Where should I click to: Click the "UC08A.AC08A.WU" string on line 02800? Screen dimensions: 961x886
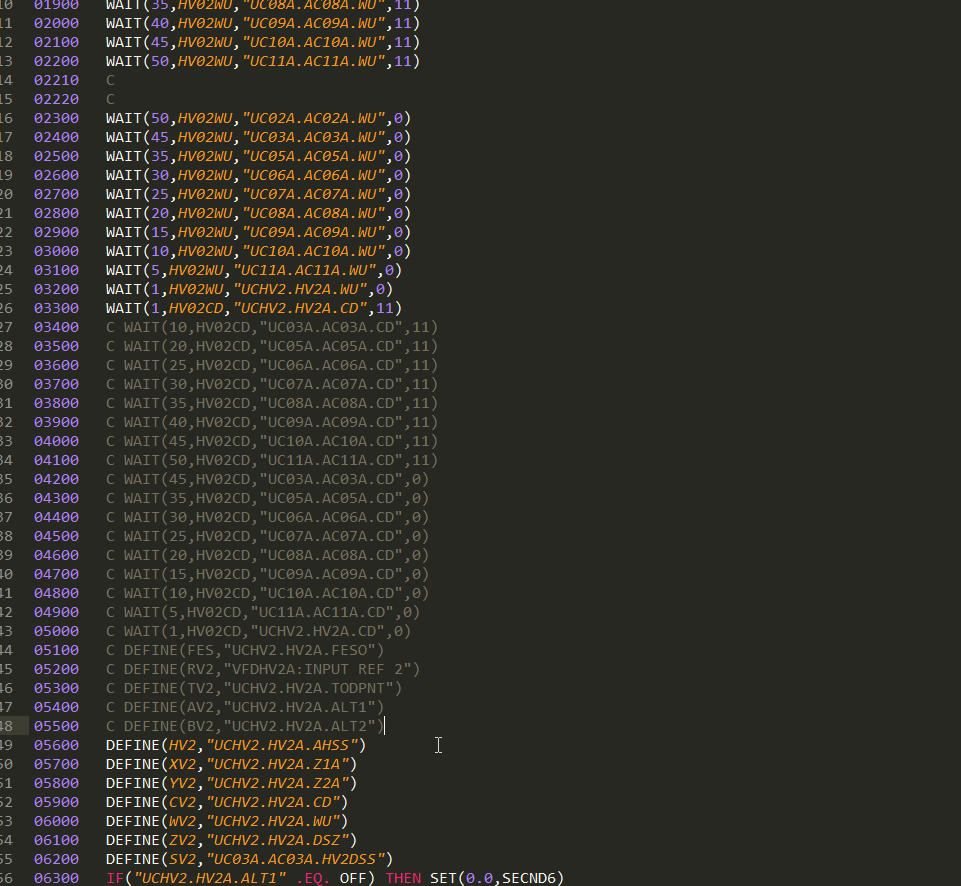click(x=314, y=213)
